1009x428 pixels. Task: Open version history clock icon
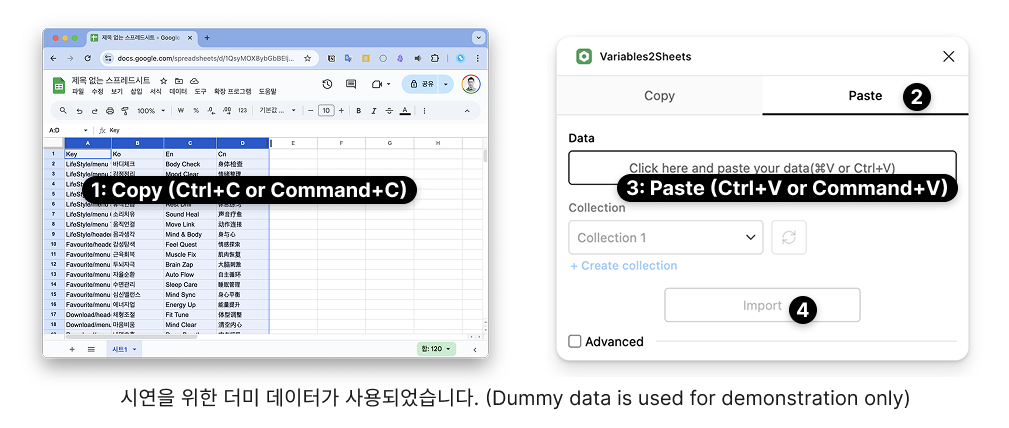click(x=327, y=84)
